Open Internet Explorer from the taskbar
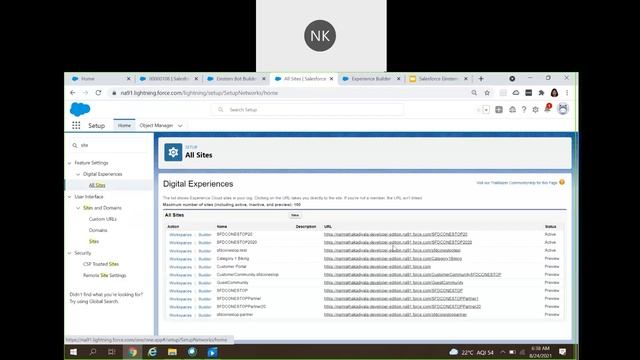Viewport: 640px width, 360px height. click(x=152, y=352)
